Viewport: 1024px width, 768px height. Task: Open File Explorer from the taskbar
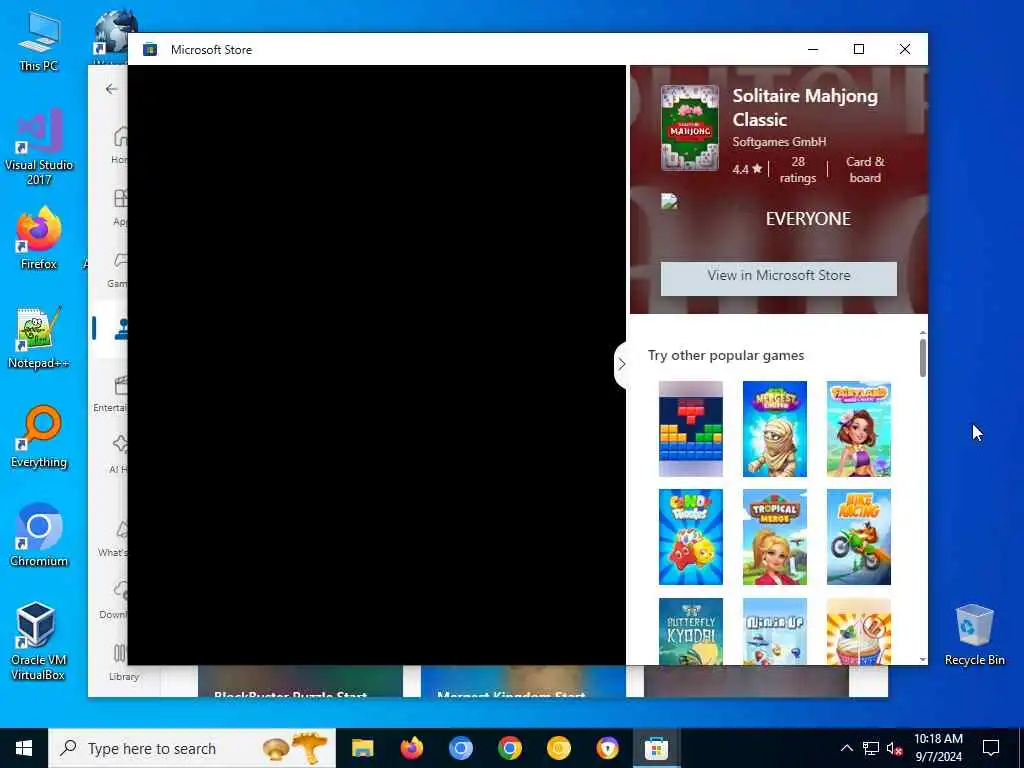[362, 748]
